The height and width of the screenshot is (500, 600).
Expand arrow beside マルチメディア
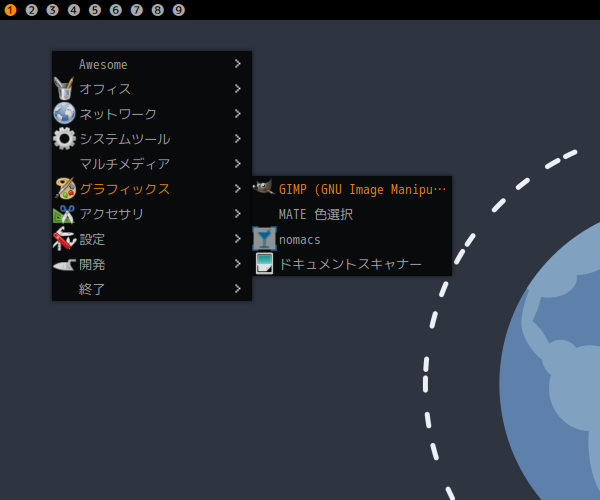point(238,164)
